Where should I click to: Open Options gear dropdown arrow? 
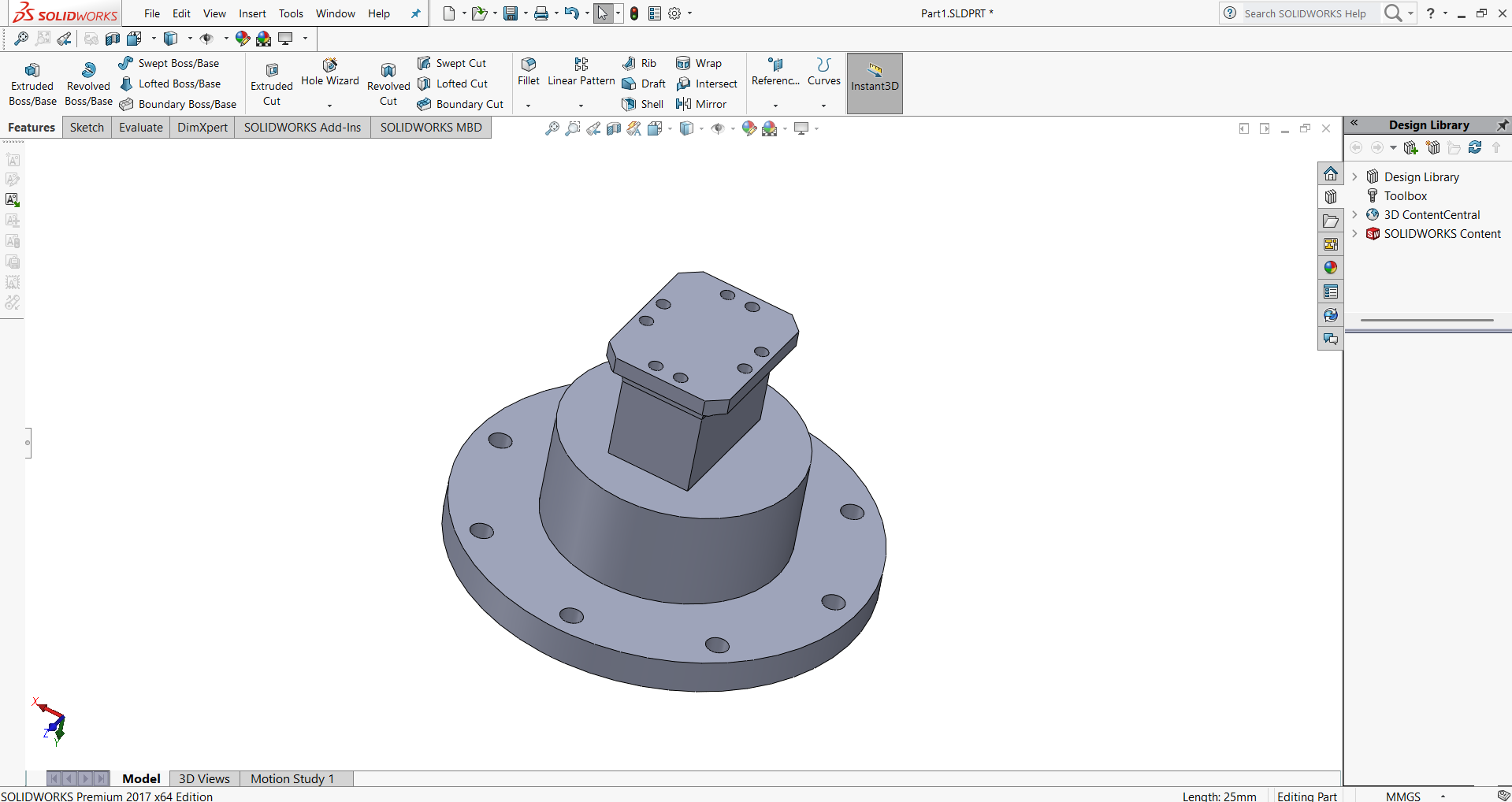tap(689, 13)
